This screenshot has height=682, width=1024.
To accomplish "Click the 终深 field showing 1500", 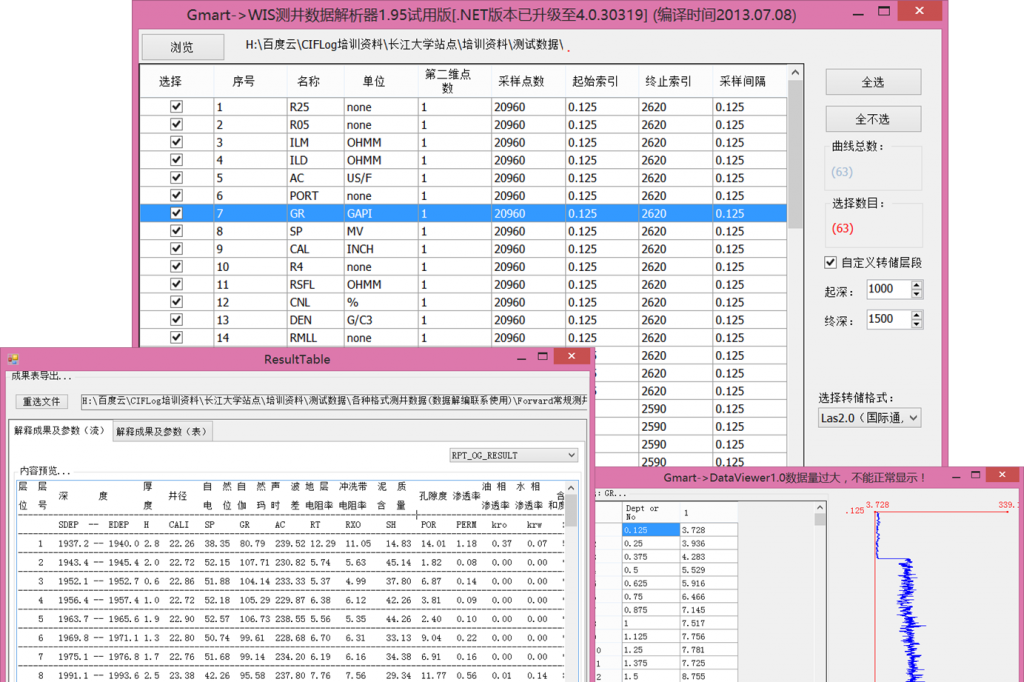I will 889,319.
